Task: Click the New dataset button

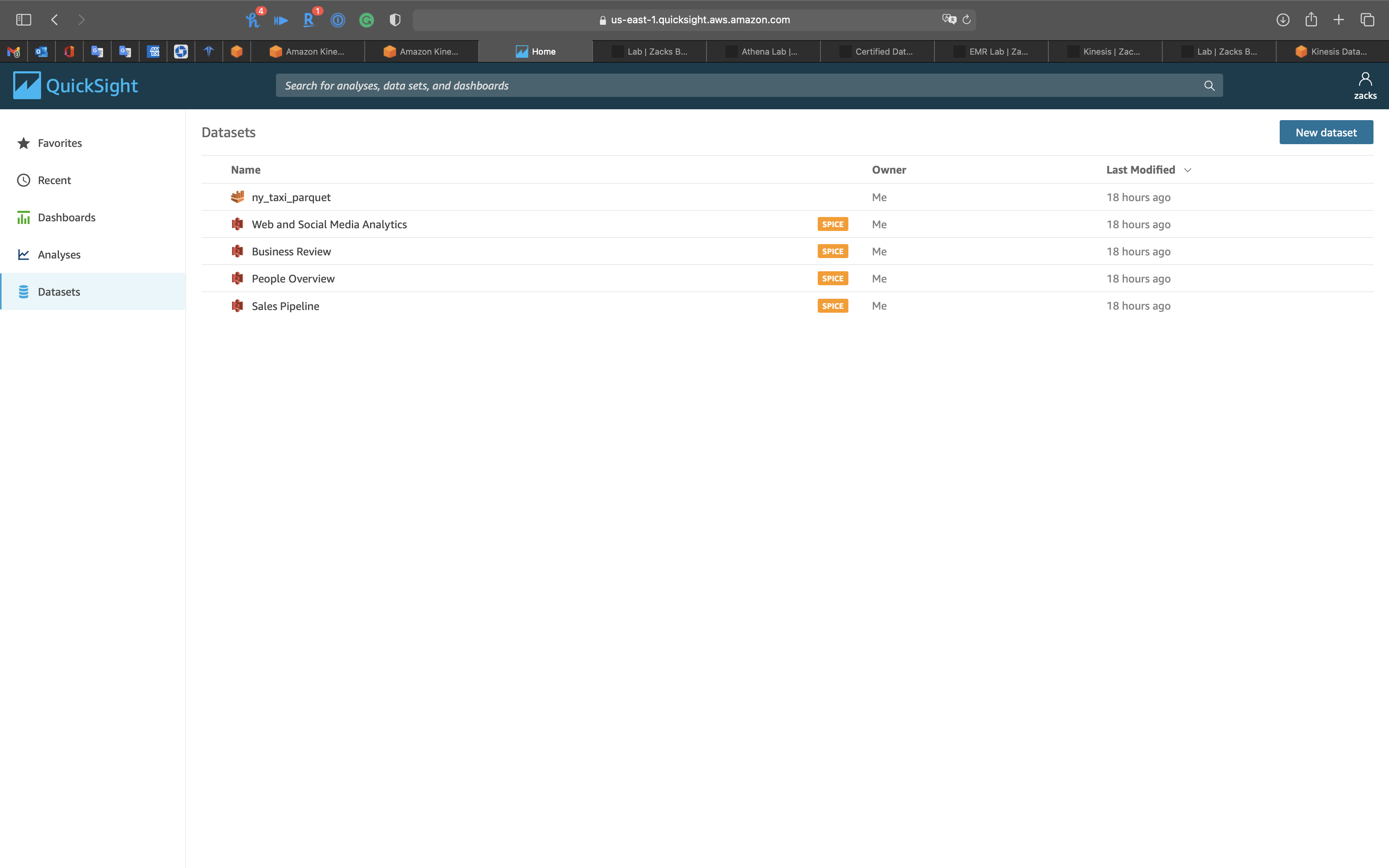Action: point(1325,133)
